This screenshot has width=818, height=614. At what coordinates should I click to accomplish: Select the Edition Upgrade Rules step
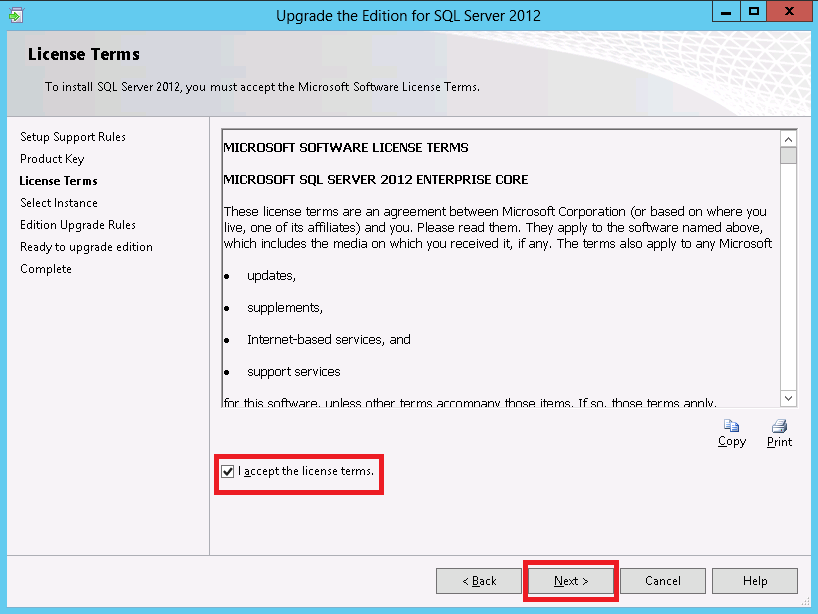(x=78, y=225)
